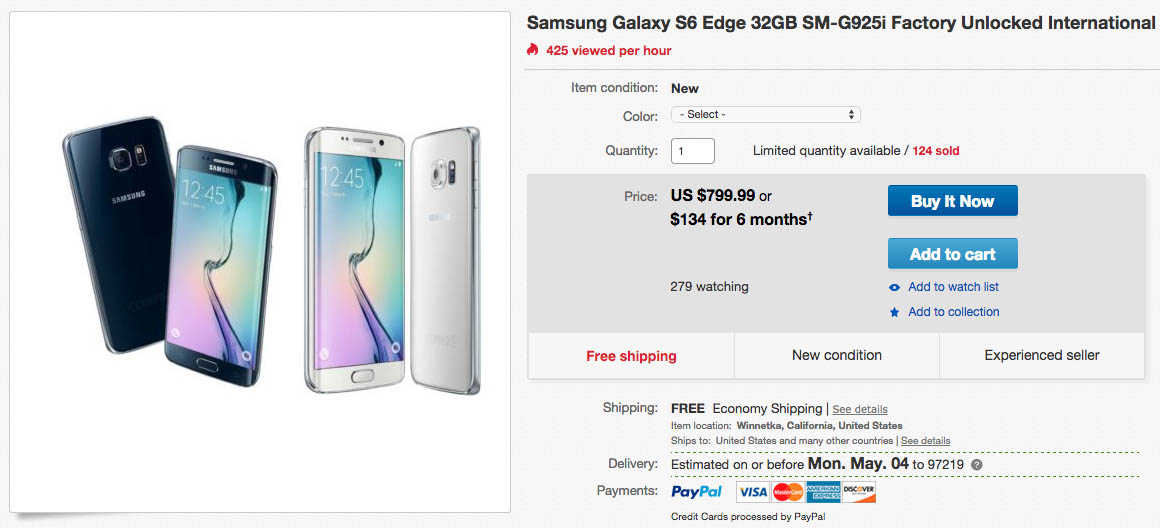Image resolution: width=1160 pixels, height=528 pixels.
Task: Select the Experienced seller tab
Action: 1042,355
